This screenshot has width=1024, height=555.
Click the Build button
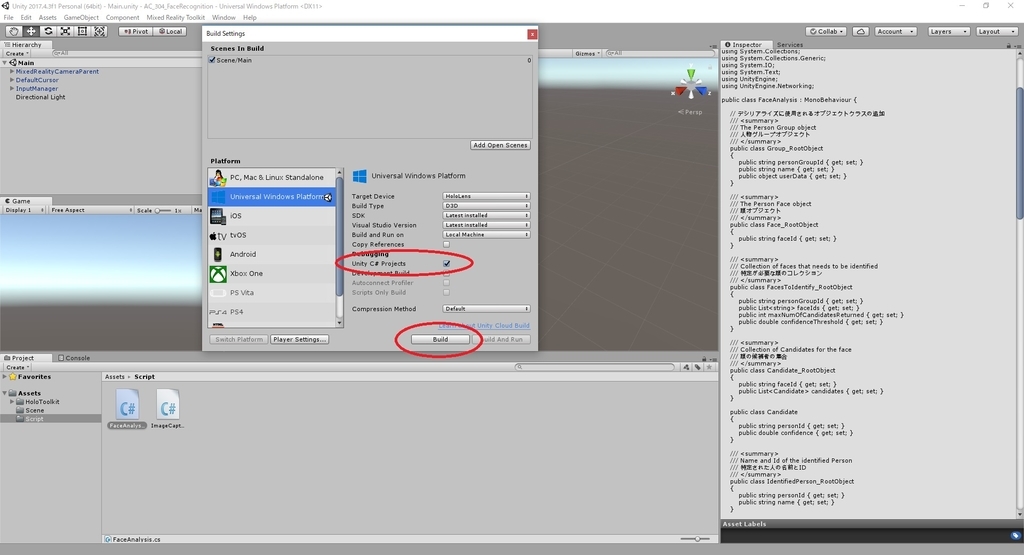(440, 340)
